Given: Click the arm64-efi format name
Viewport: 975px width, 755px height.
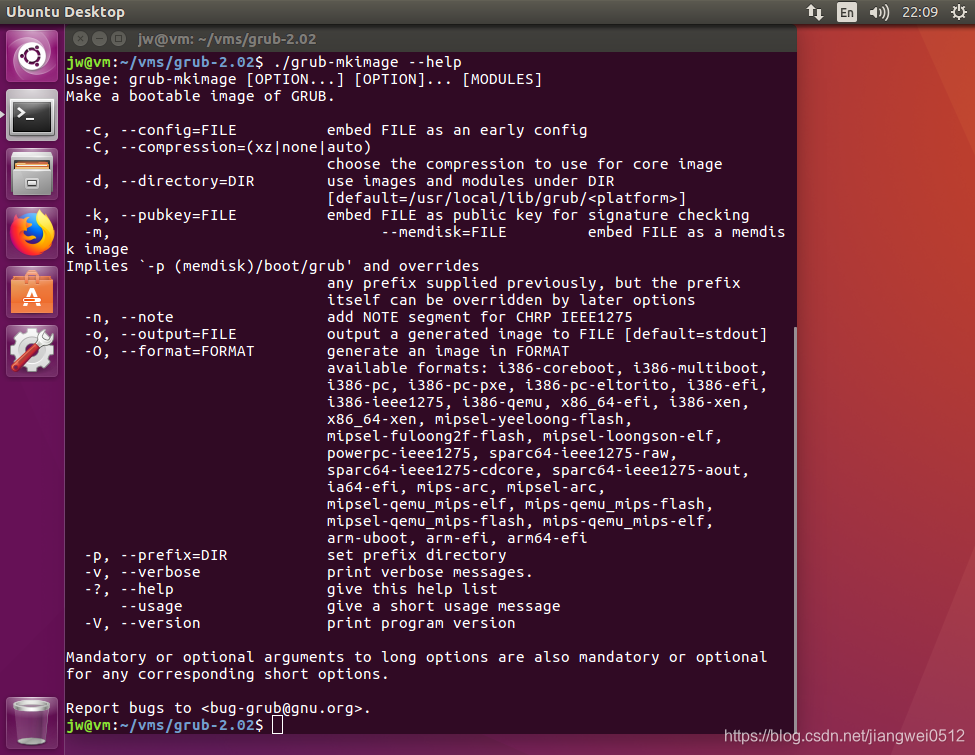Looking at the screenshot, I should click(547, 538).
